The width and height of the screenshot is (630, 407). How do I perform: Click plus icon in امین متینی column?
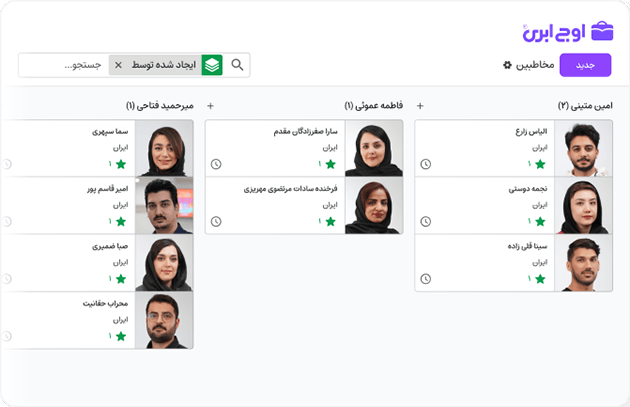click(x=420, y=105)
